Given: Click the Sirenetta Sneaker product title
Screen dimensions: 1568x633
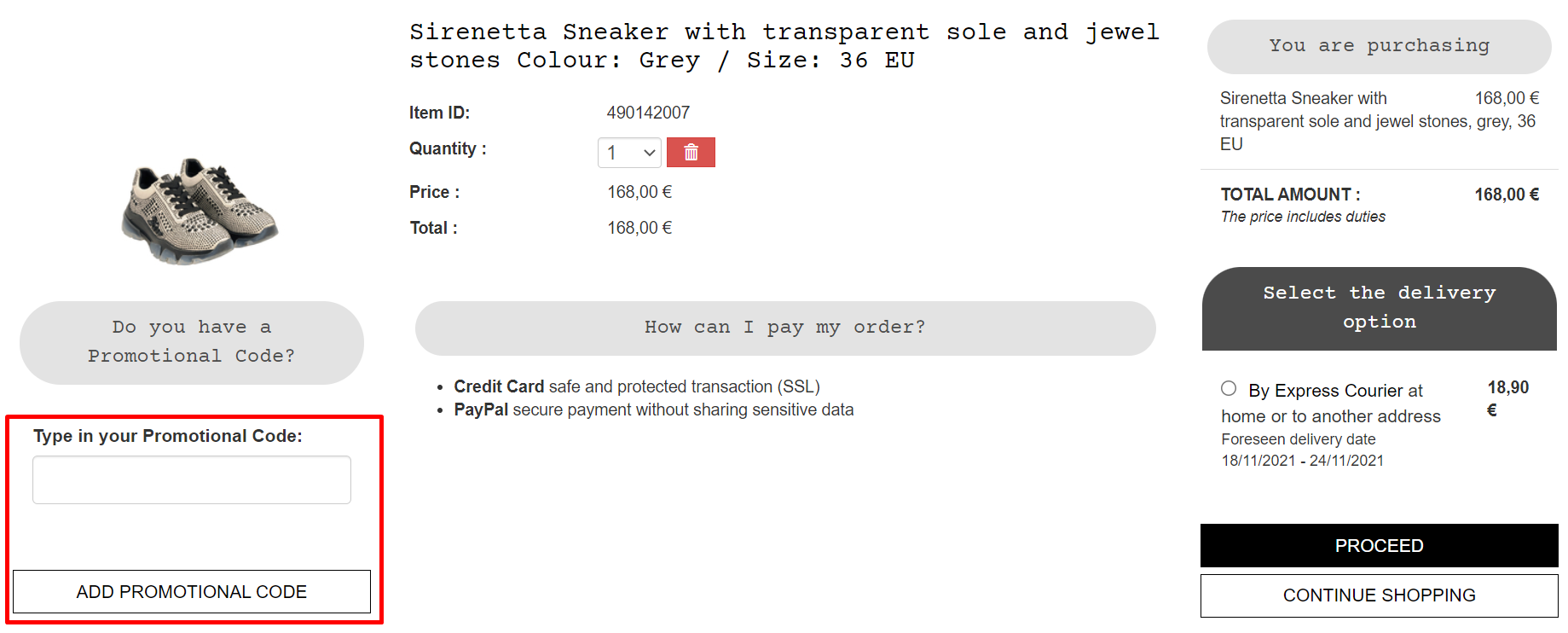Looking at the screenshot, I should (784, 46).
